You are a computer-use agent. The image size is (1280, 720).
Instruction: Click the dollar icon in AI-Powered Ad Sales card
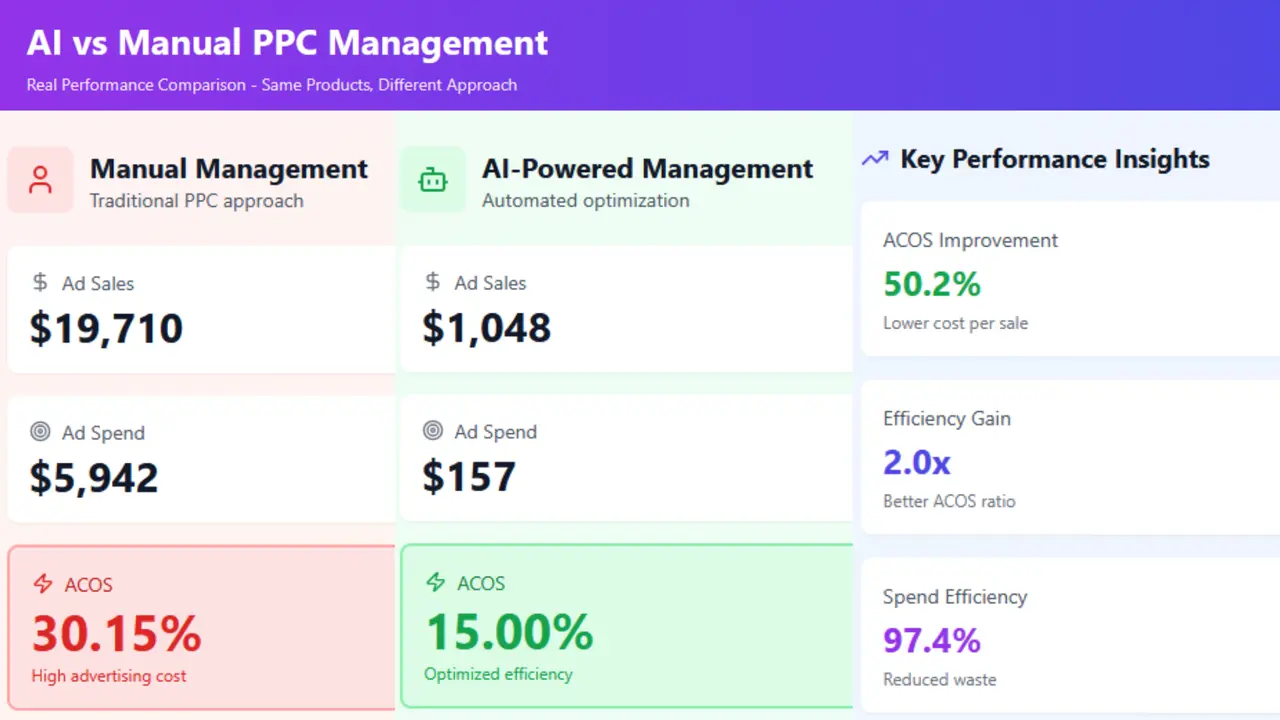[x=433, y=282]
